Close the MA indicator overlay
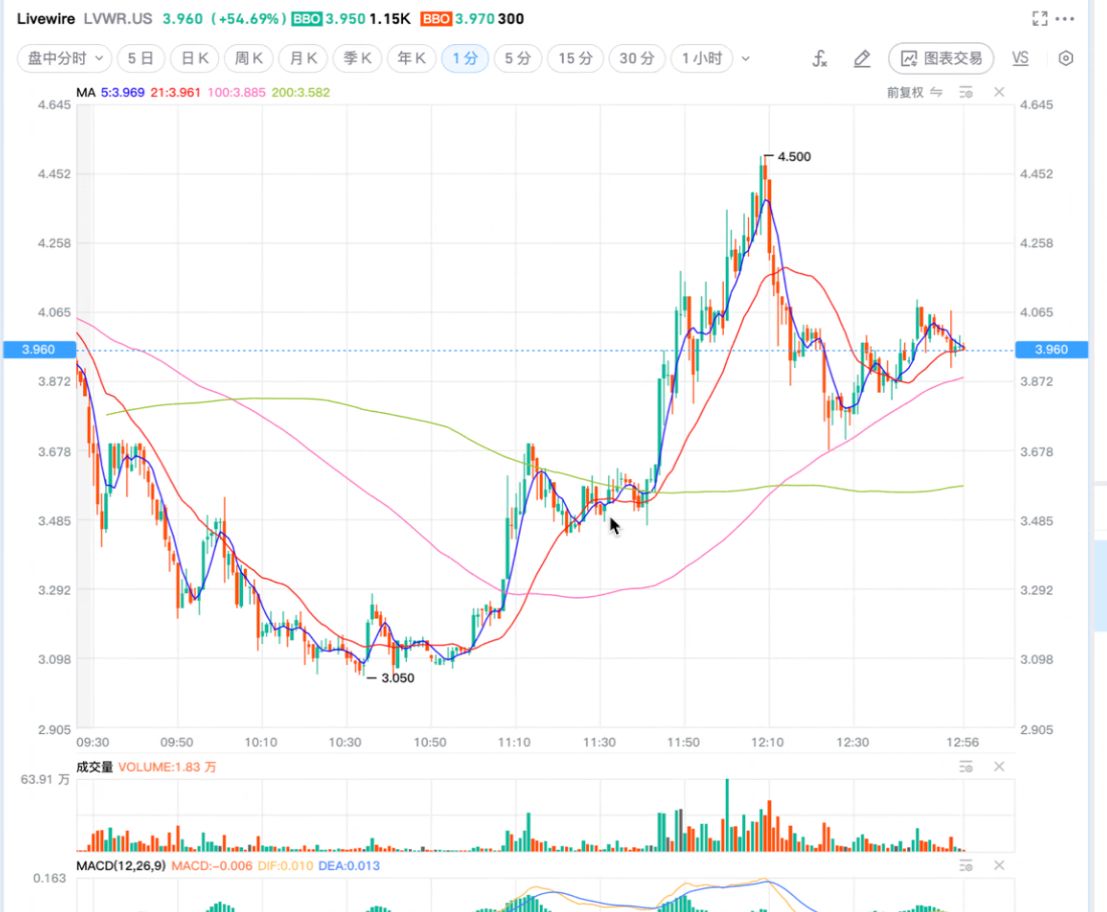Image resolution: width=1107 pixels, height=912 pixels. 999,92
